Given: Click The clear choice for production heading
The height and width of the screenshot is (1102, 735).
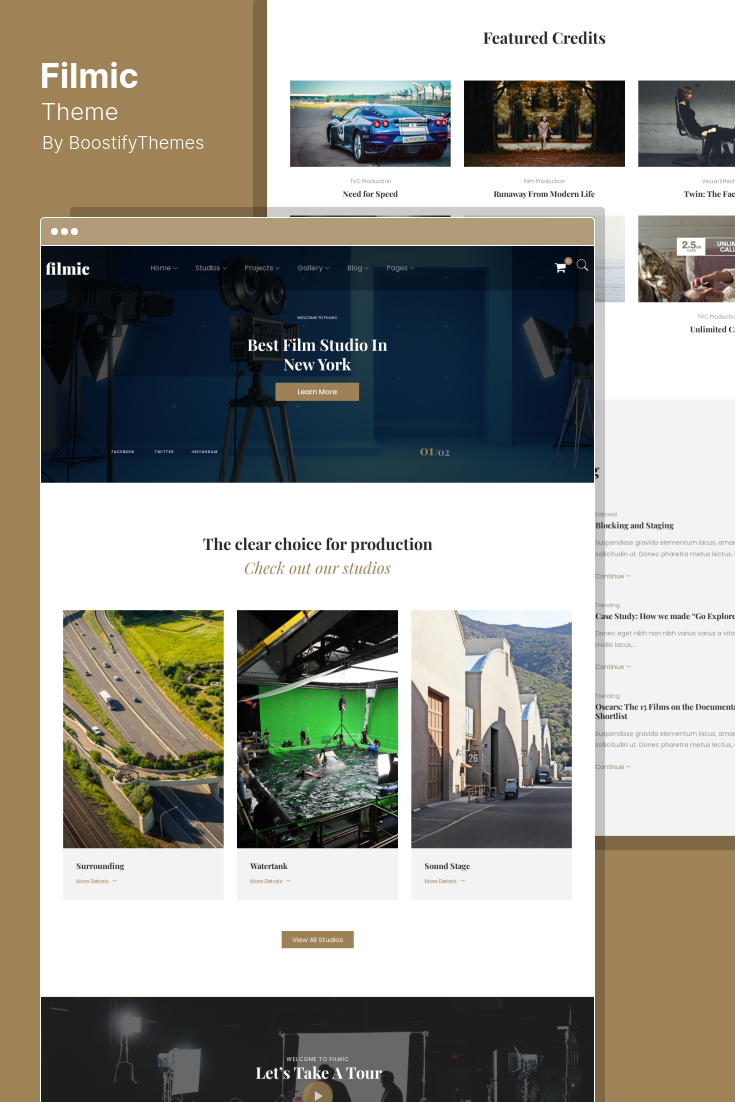Looking at the screenshot, I should click(318, 544).
